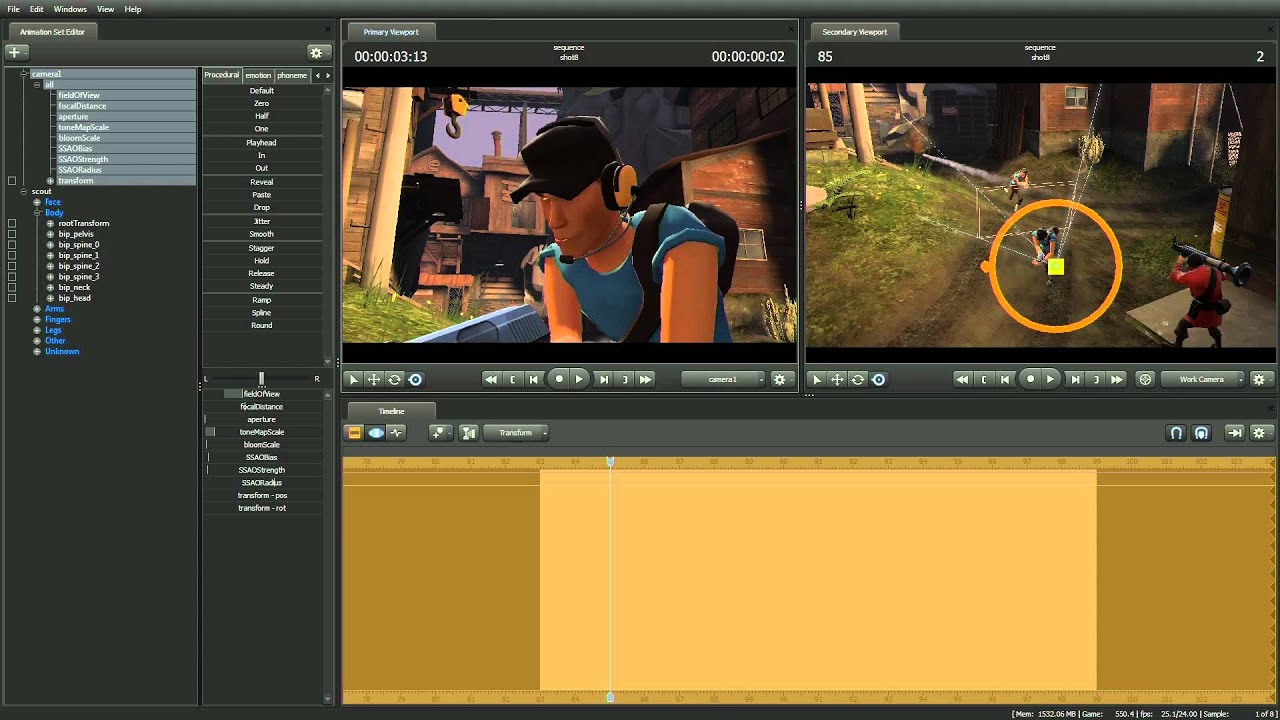The width and height of the screenshot is (1280, 720).
Task: Toggle the checkbox beside bip_spine_2
Action: (x=12, y=266)
